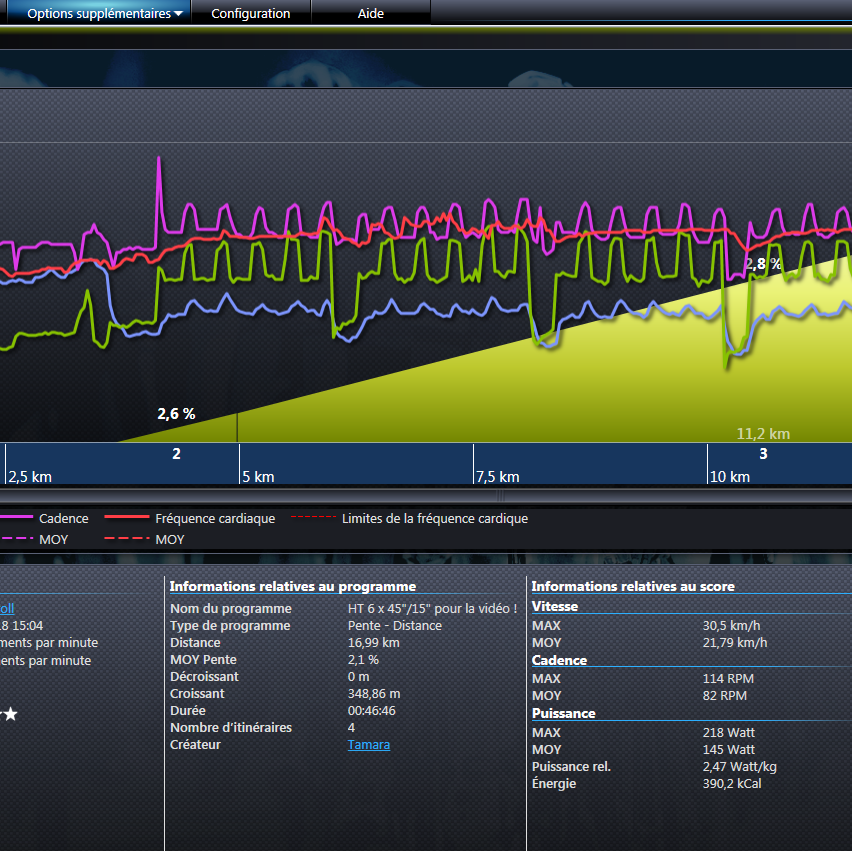The height and width of the screenshot is (851, 852).
Task: Open the Aide menu
Action: pyautogui.click(x=371, y=13)
